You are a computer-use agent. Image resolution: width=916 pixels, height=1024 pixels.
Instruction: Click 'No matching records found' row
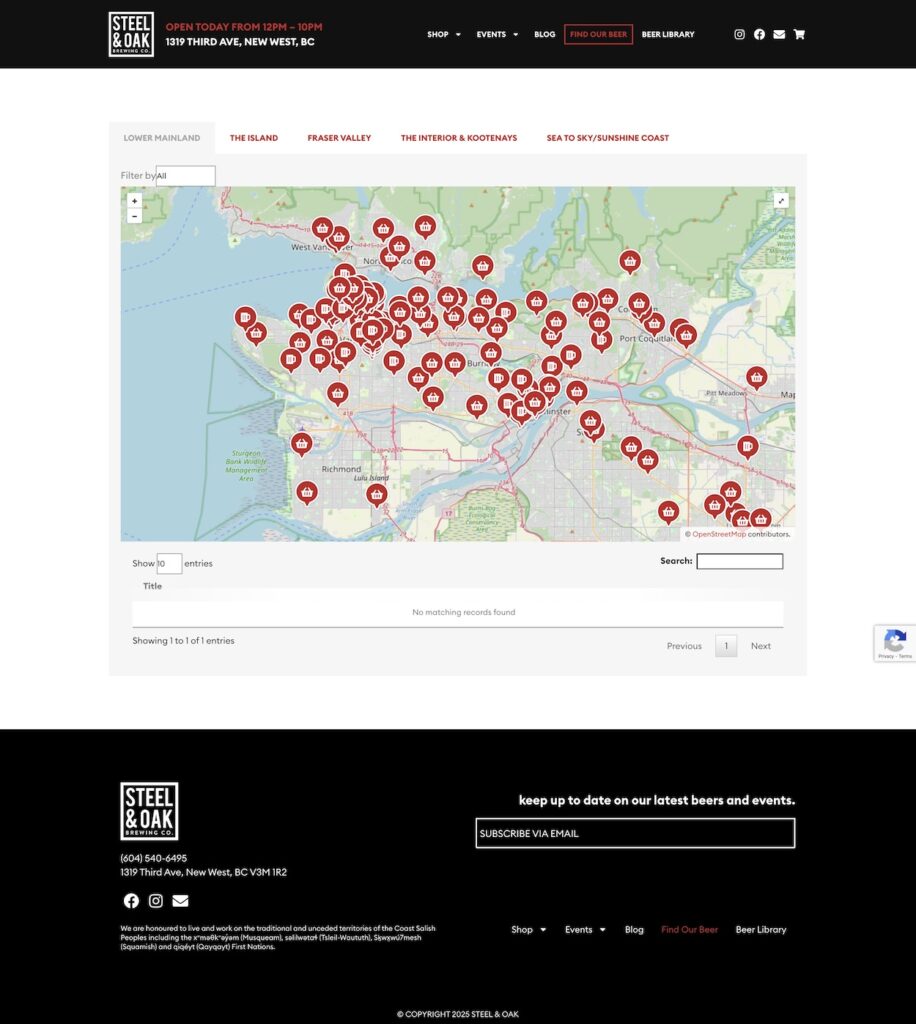458,613
